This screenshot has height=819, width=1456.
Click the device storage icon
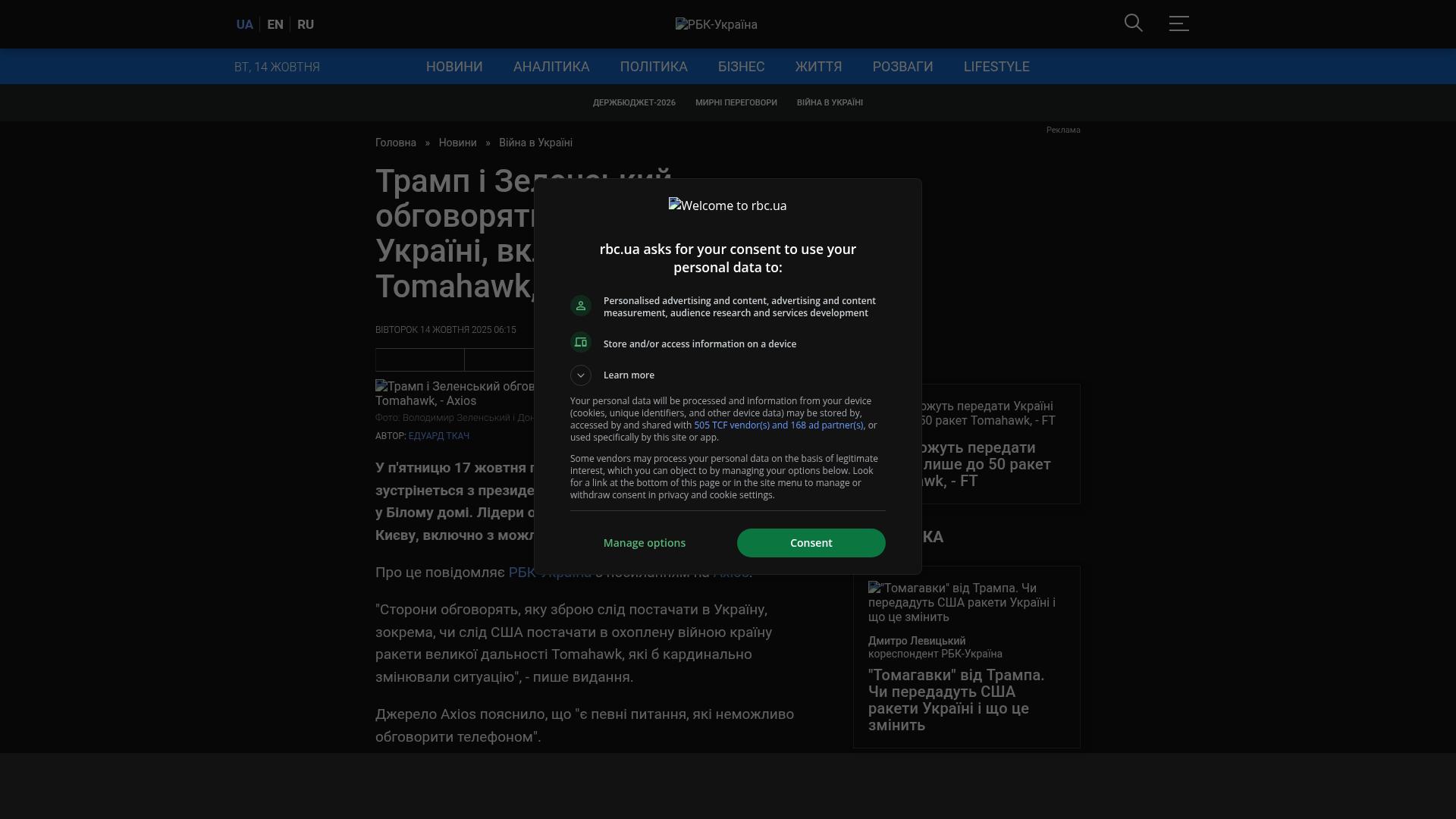click(x=581, y=343)
